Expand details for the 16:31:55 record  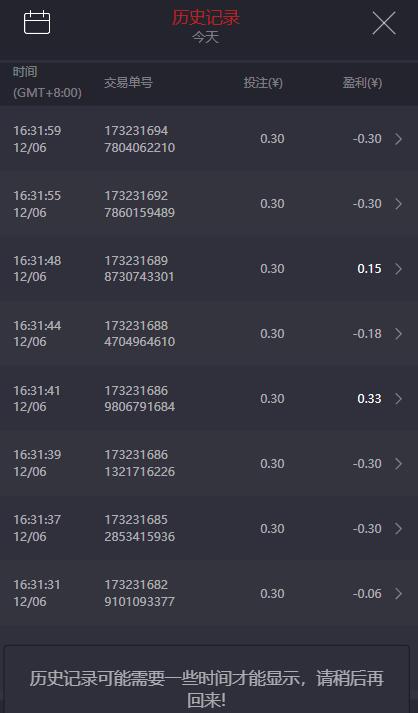[398, 204]
